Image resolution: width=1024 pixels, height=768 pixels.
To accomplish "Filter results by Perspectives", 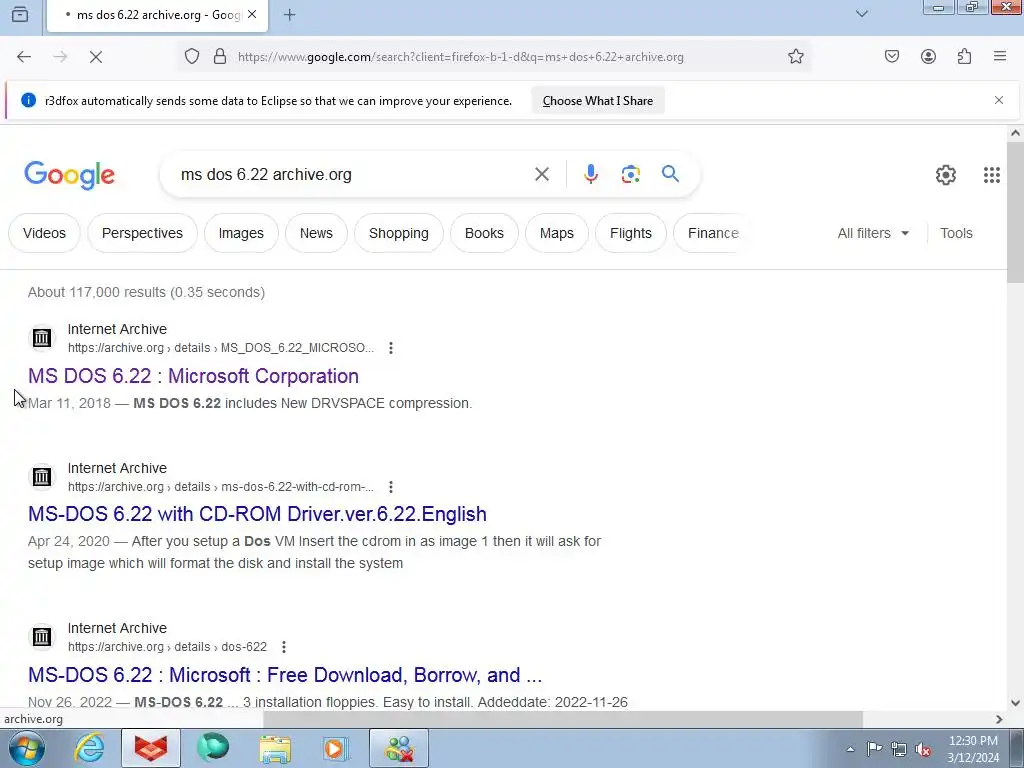I will point(142,233).
